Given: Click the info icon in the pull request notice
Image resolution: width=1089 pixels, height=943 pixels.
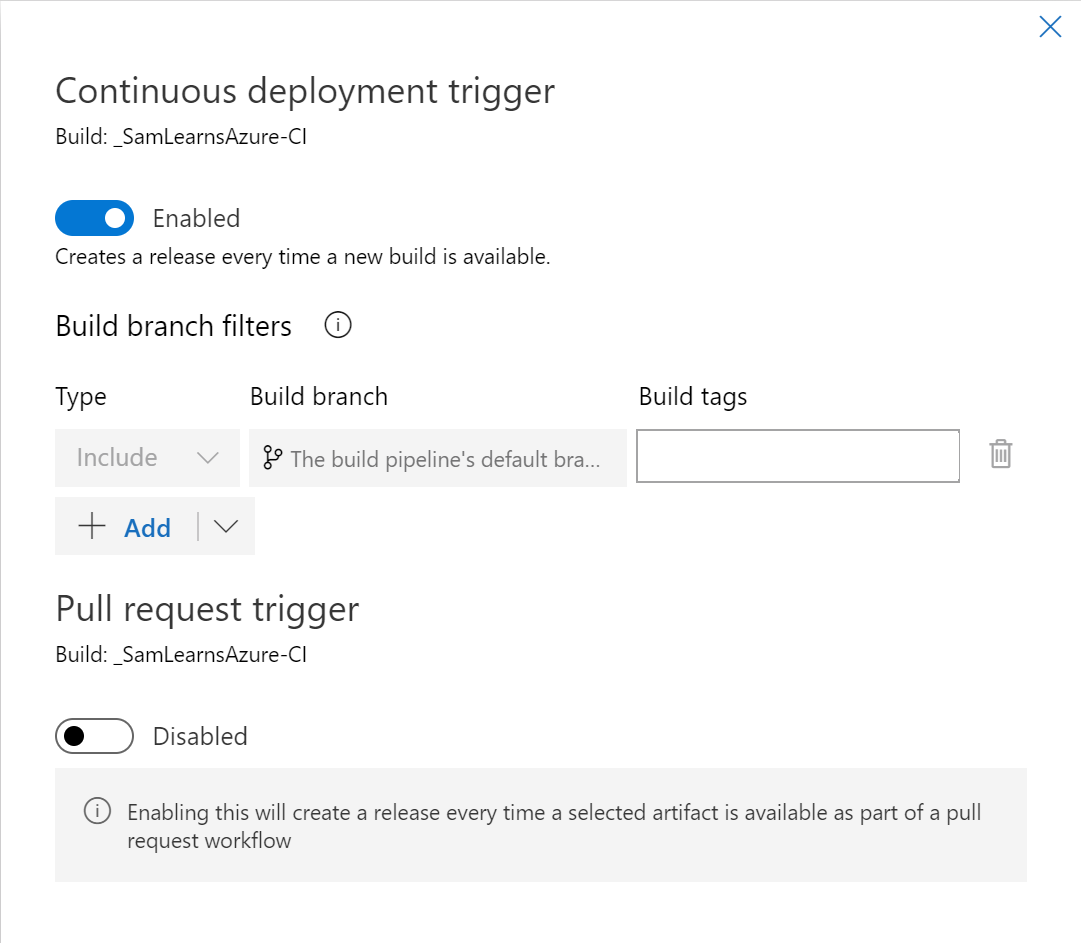Looking at the screenshot, I should (97, 811).
